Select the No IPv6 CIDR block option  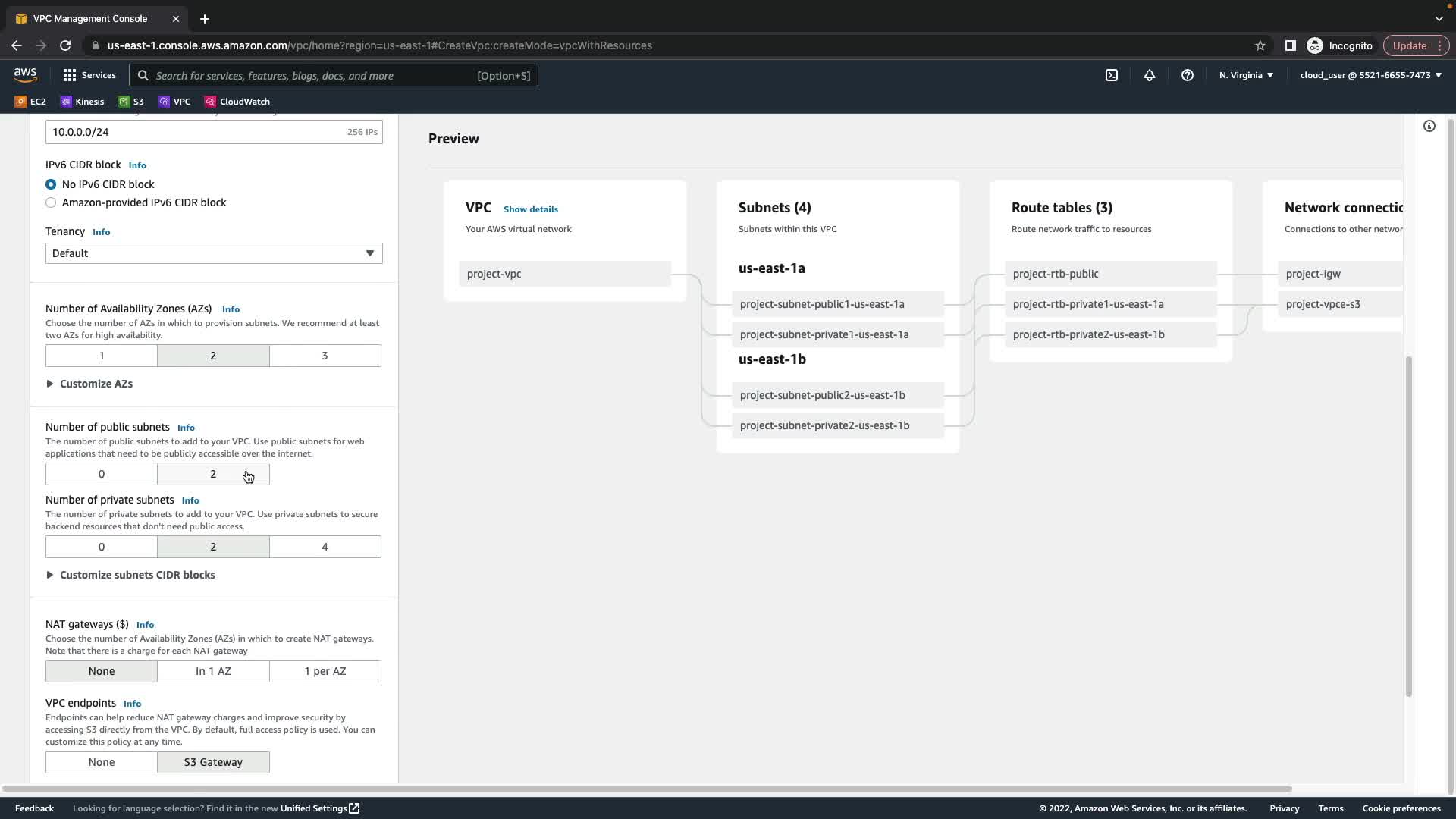click(51, 184)
